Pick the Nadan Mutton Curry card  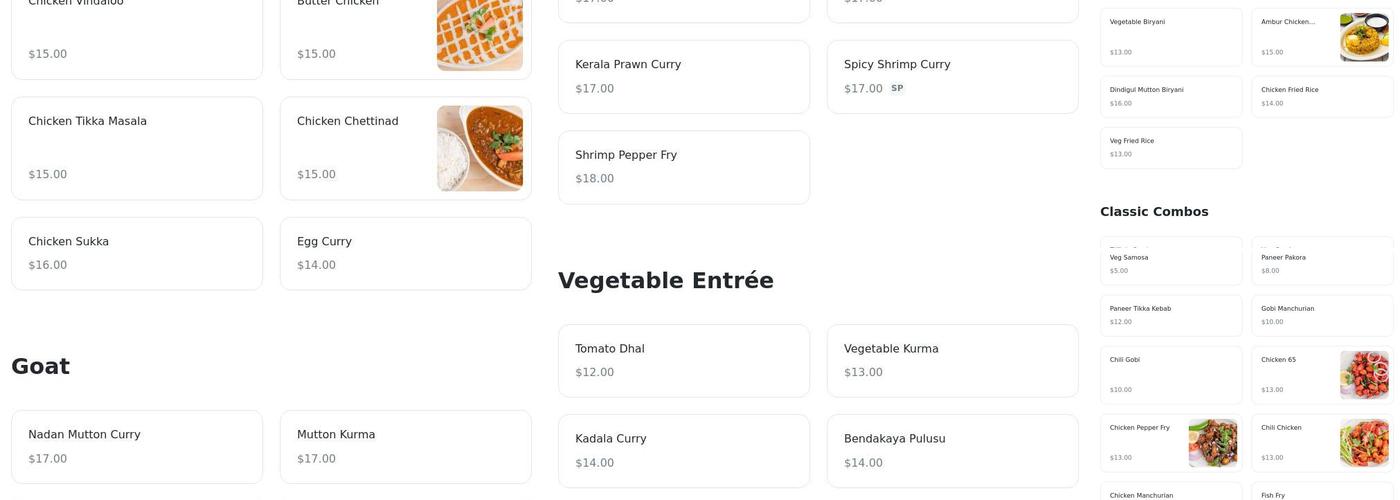pyautogui.click(x=137, y=447)
